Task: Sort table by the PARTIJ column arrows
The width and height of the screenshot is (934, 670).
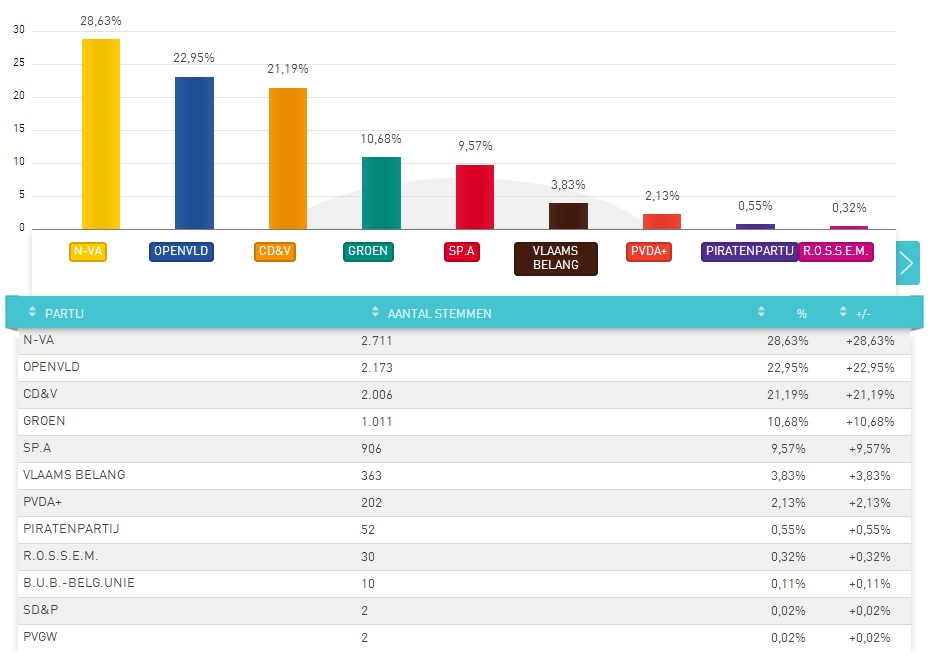Action: pos(32,311)
